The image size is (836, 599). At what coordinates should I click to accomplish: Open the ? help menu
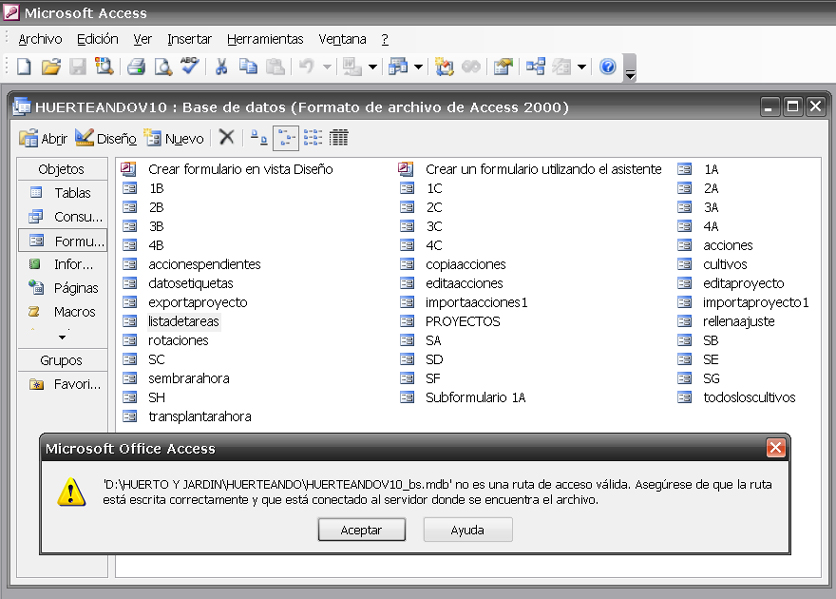pos(385,39)
